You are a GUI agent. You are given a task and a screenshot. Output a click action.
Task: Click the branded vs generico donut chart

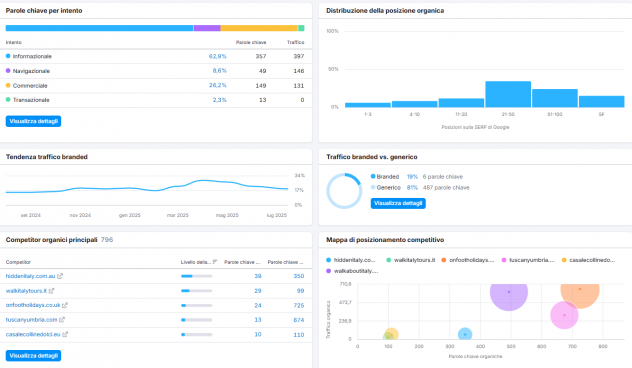[x=344, y=191]
